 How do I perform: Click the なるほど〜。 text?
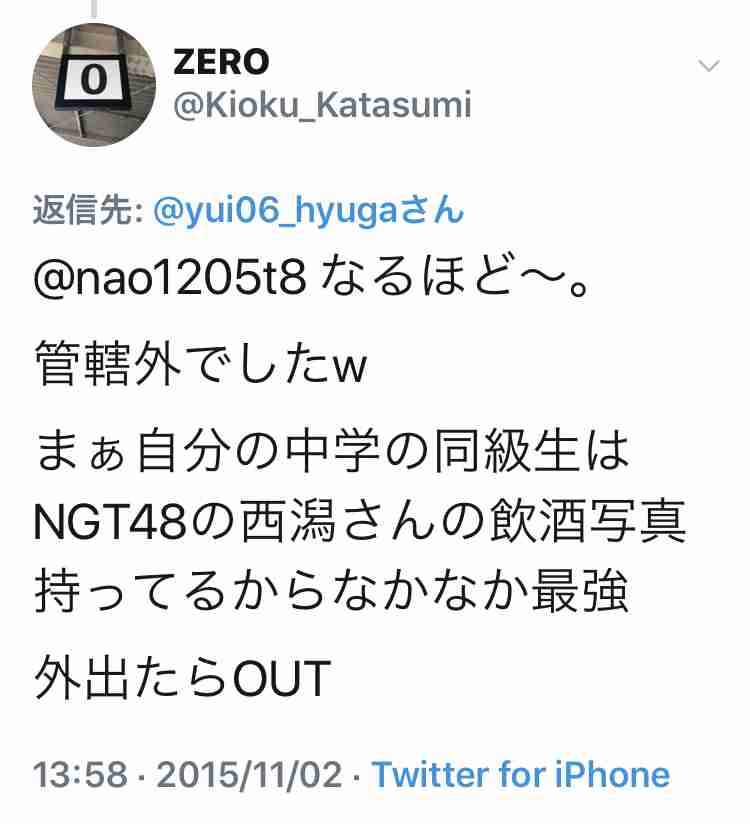[455, 278]
